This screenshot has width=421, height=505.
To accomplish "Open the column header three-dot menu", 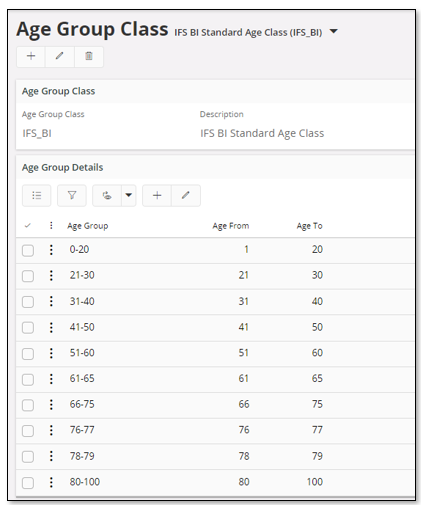I will pyautogui.click(x=51, y=226).
